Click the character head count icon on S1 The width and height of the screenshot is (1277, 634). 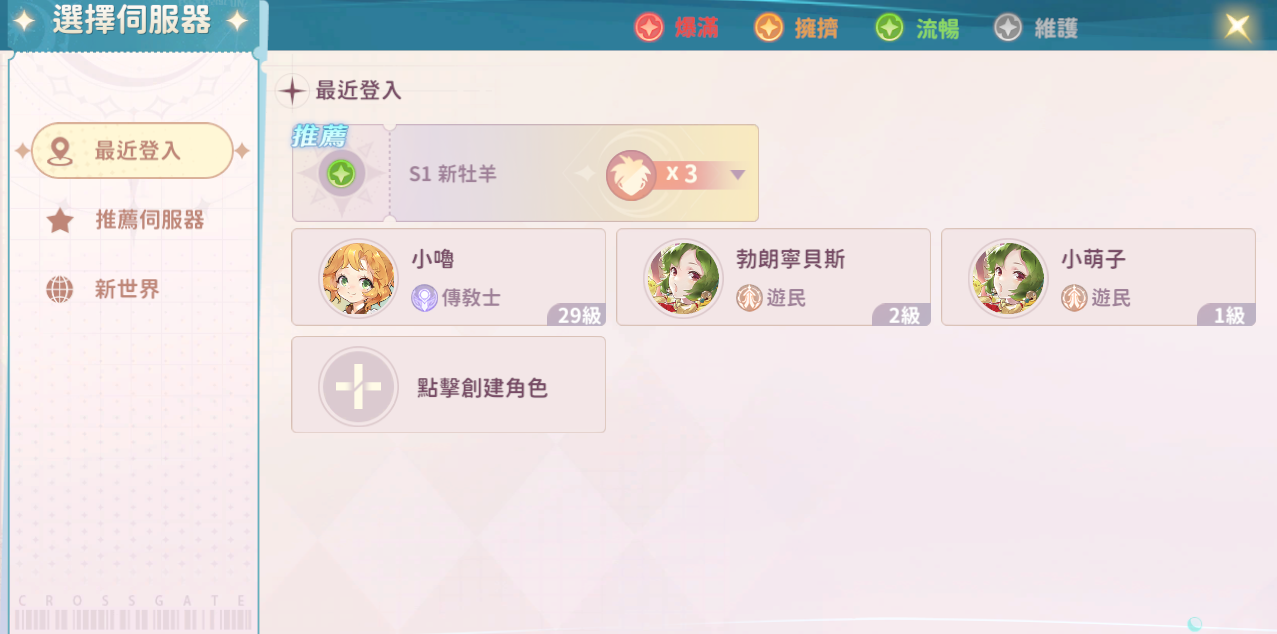[x=631, y=174]
